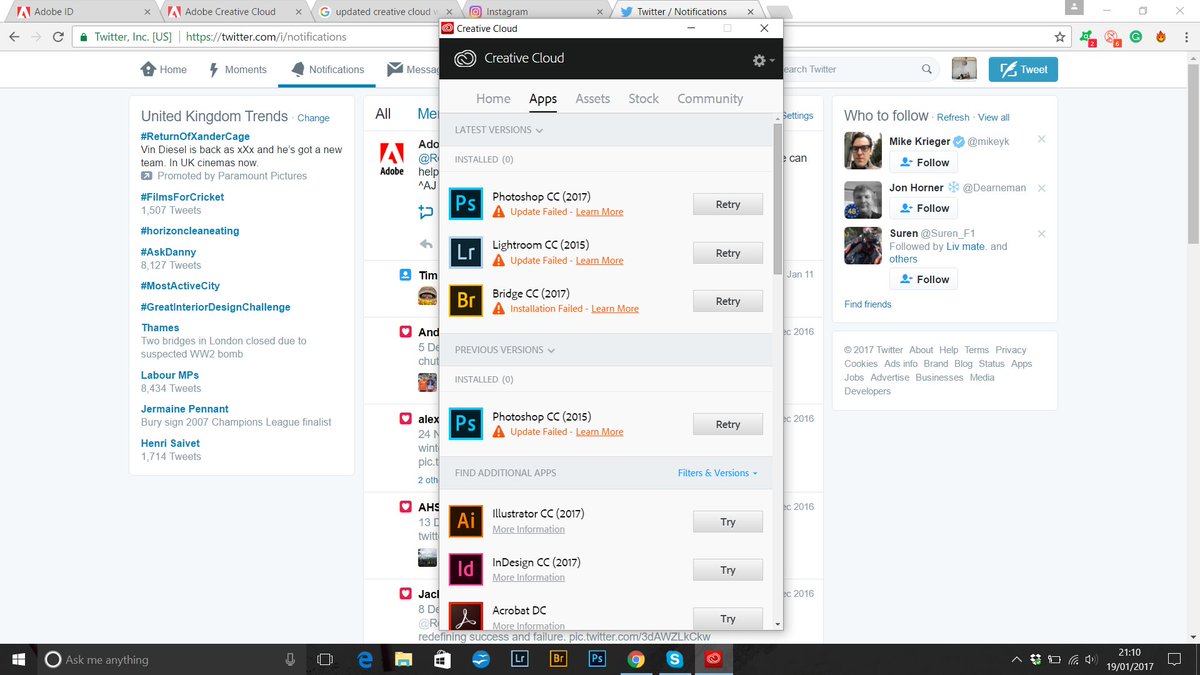Image resolution: width=1200 pixels, height=675 pixels.
Task: Click the Illustrator CC (2017) app icon
Action: [466, 521]
